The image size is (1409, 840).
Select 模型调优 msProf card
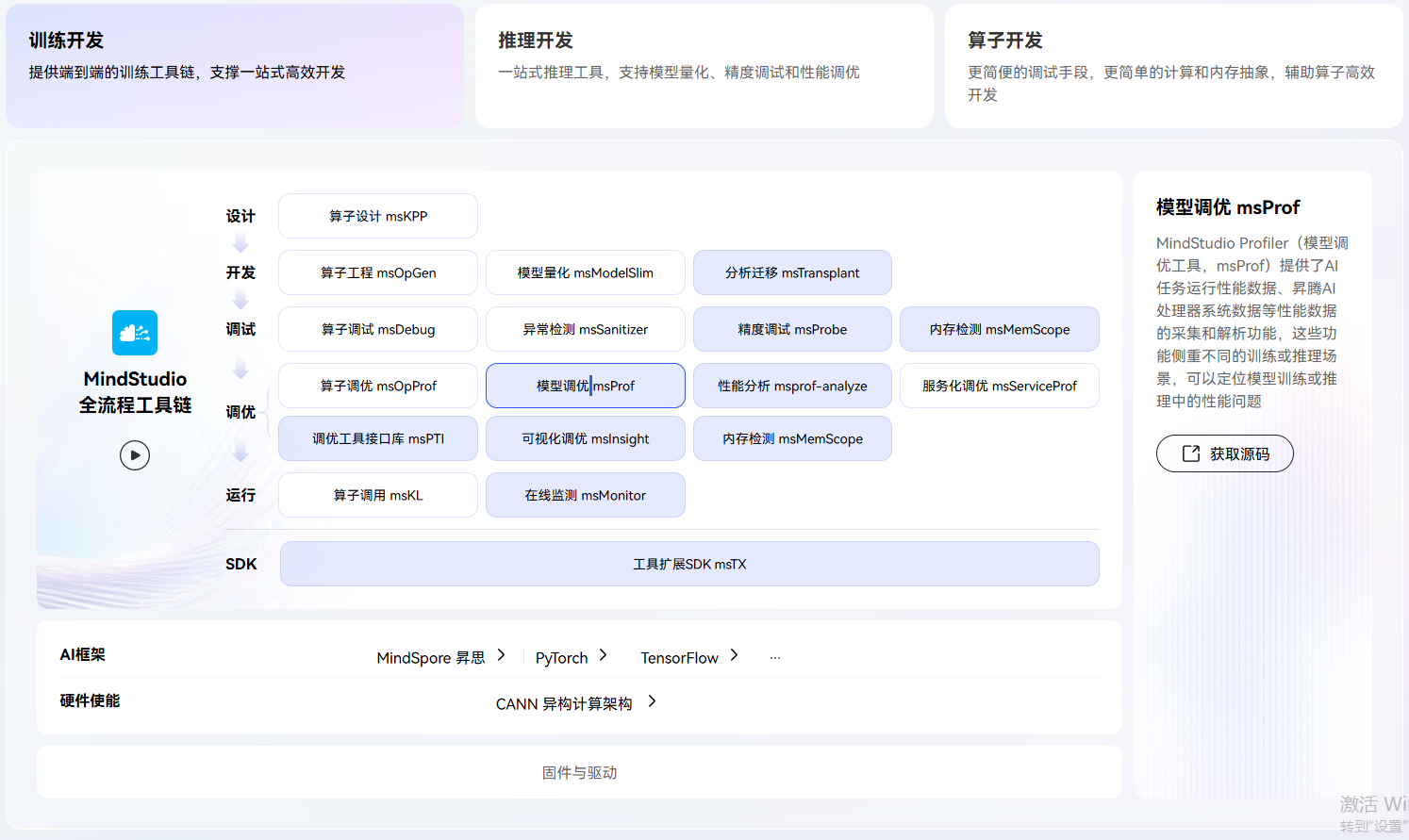(x=586, y=386)
